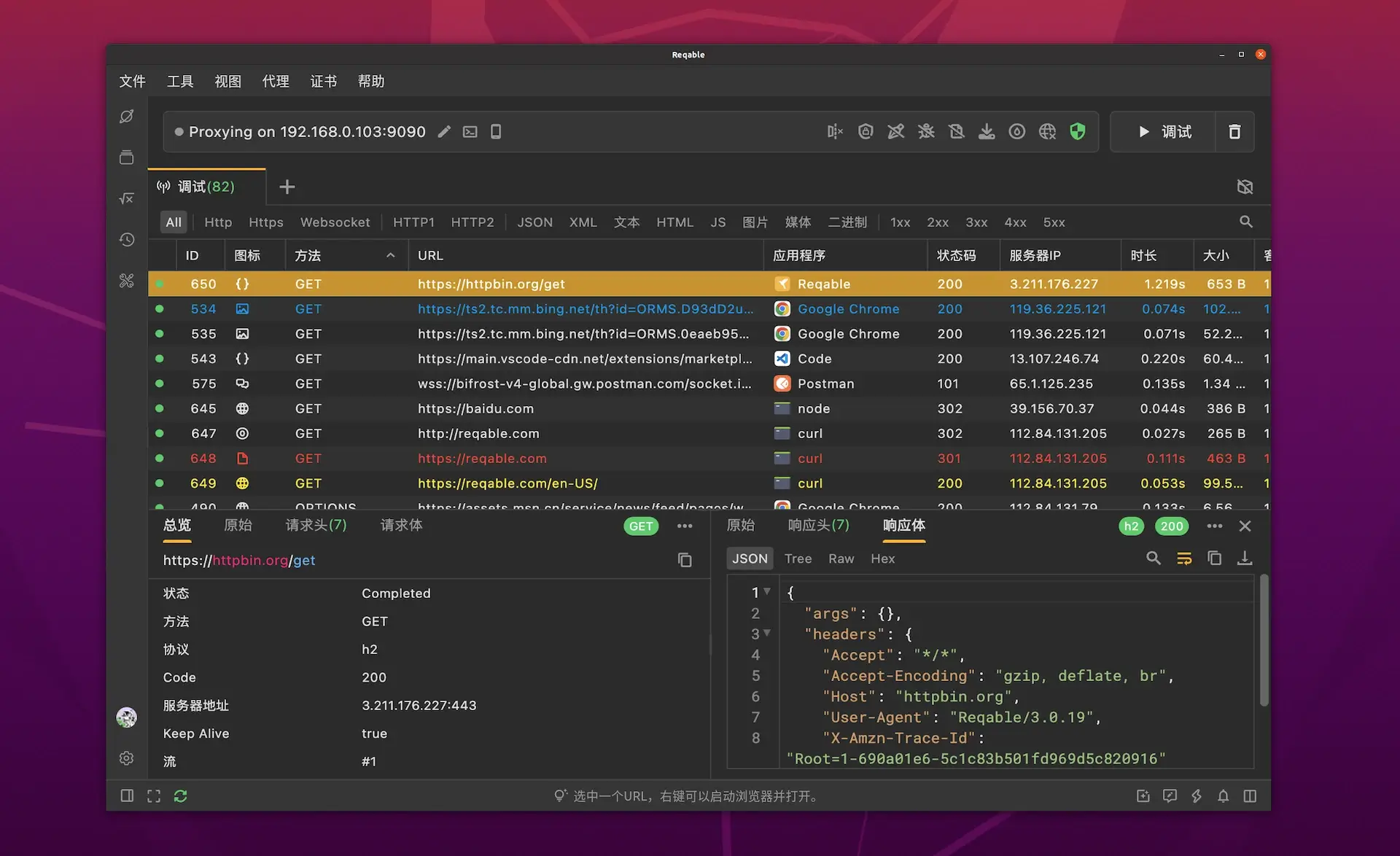Click the 调试 button to start debugging
The width and height of the screenshot is (1400, 856).
coord(1163,131)
